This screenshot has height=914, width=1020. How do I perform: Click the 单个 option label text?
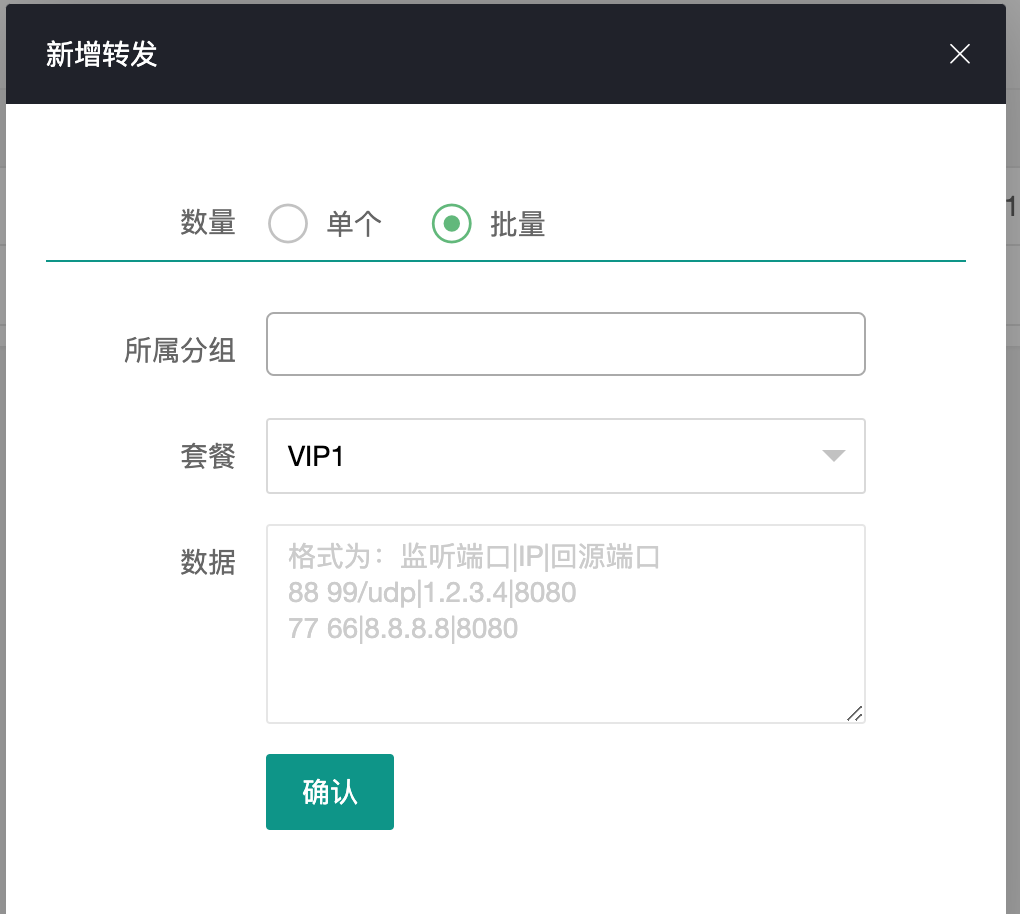coord(354,224)
